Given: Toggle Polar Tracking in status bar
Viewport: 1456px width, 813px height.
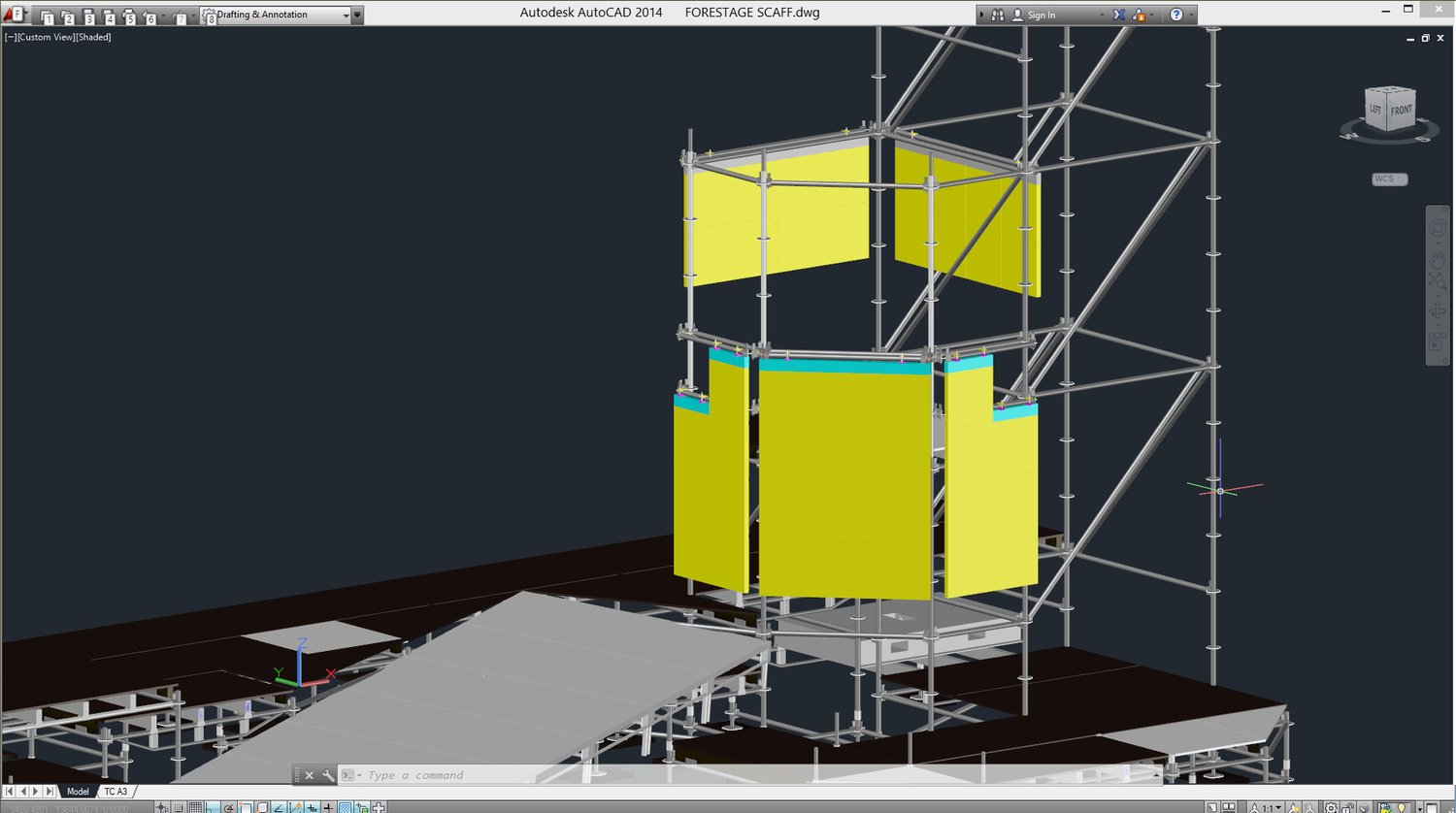Looking at the screenshot, I should 229,807.
